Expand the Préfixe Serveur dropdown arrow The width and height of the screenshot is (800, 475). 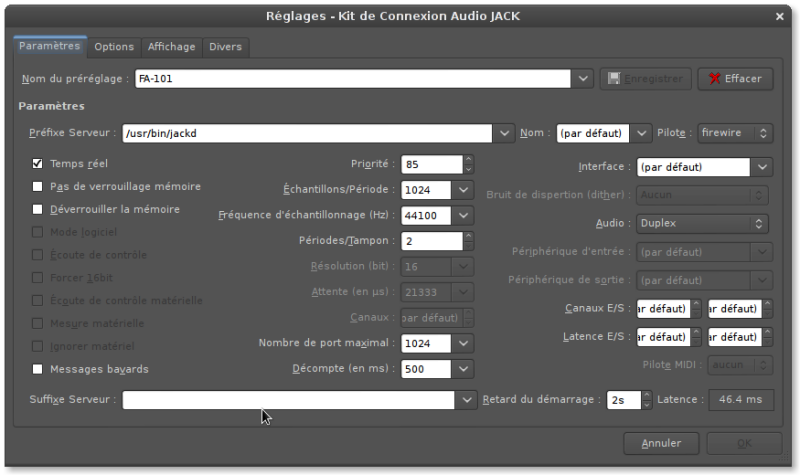click(x=504, y=133)
